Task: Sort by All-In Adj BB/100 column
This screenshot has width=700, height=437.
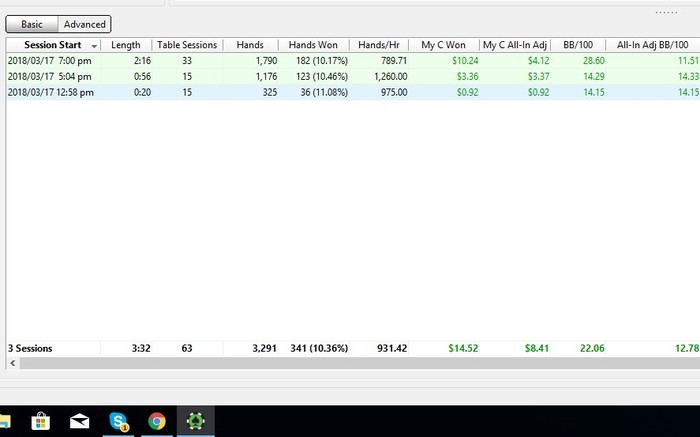Action: coord(653,45)
